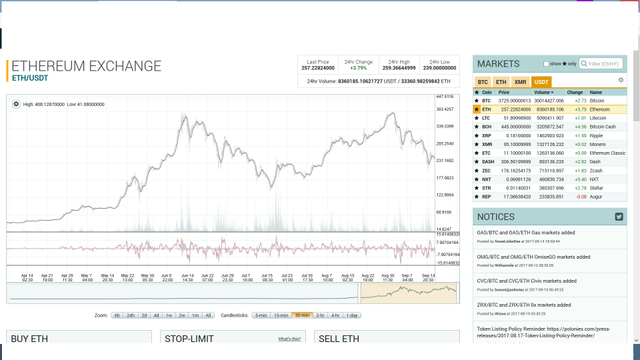The height and width of the screenshot is (360, 640).
Task: Toggle favorite star for NXT row
Action: click(476, 180)
